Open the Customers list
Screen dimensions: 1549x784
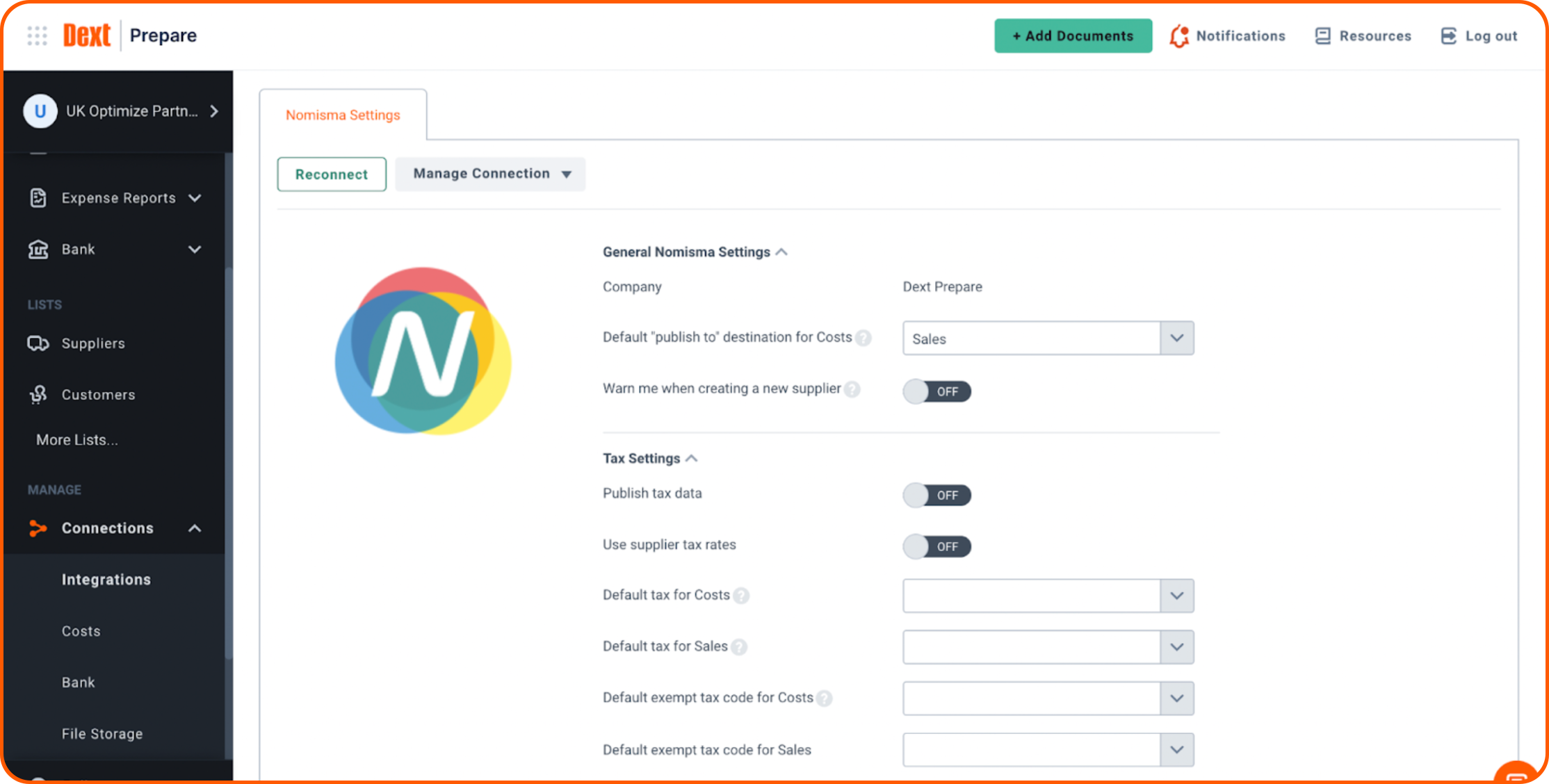point(99,395)
